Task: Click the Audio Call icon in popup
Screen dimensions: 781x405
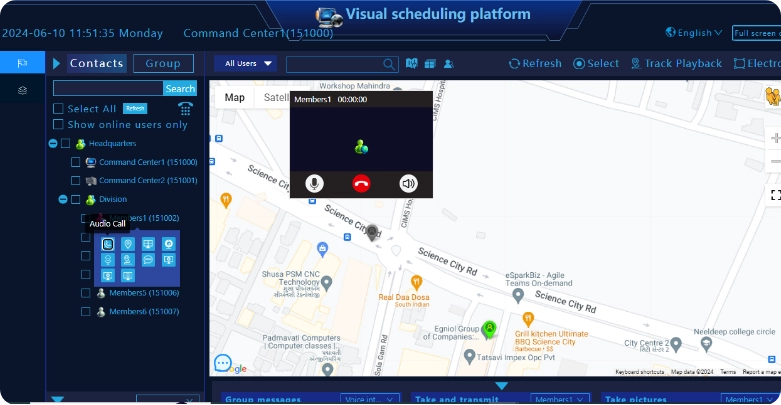Action: click(x=108, y=244)
